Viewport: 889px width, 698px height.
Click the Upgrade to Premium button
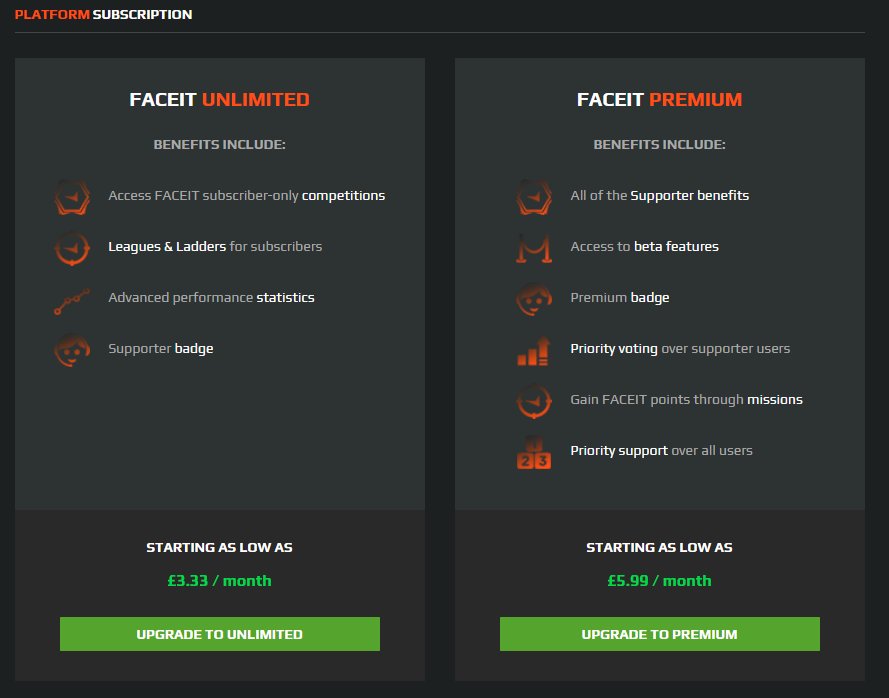point(659,634)
